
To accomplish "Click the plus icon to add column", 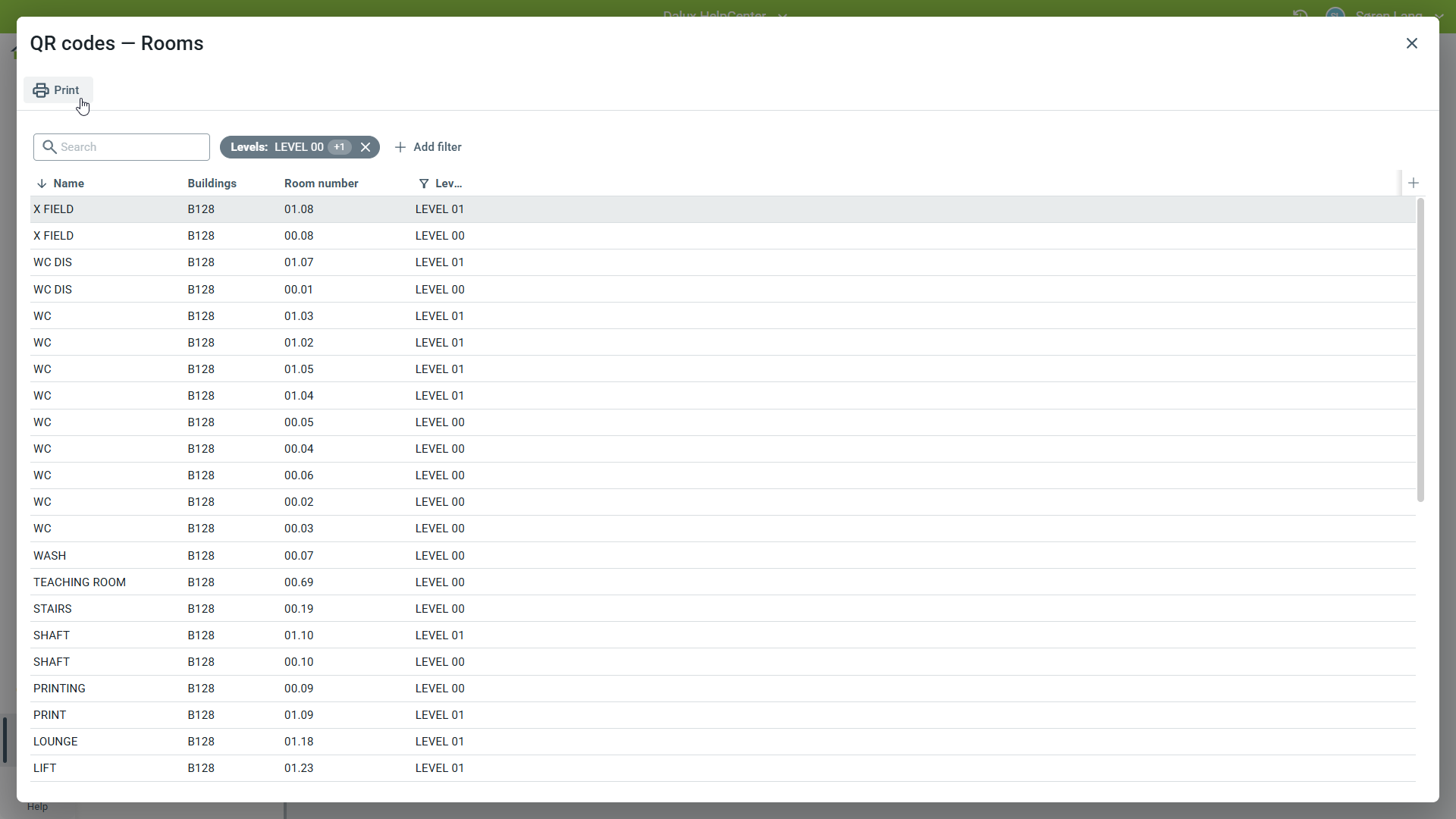I will click(1414, 183).
